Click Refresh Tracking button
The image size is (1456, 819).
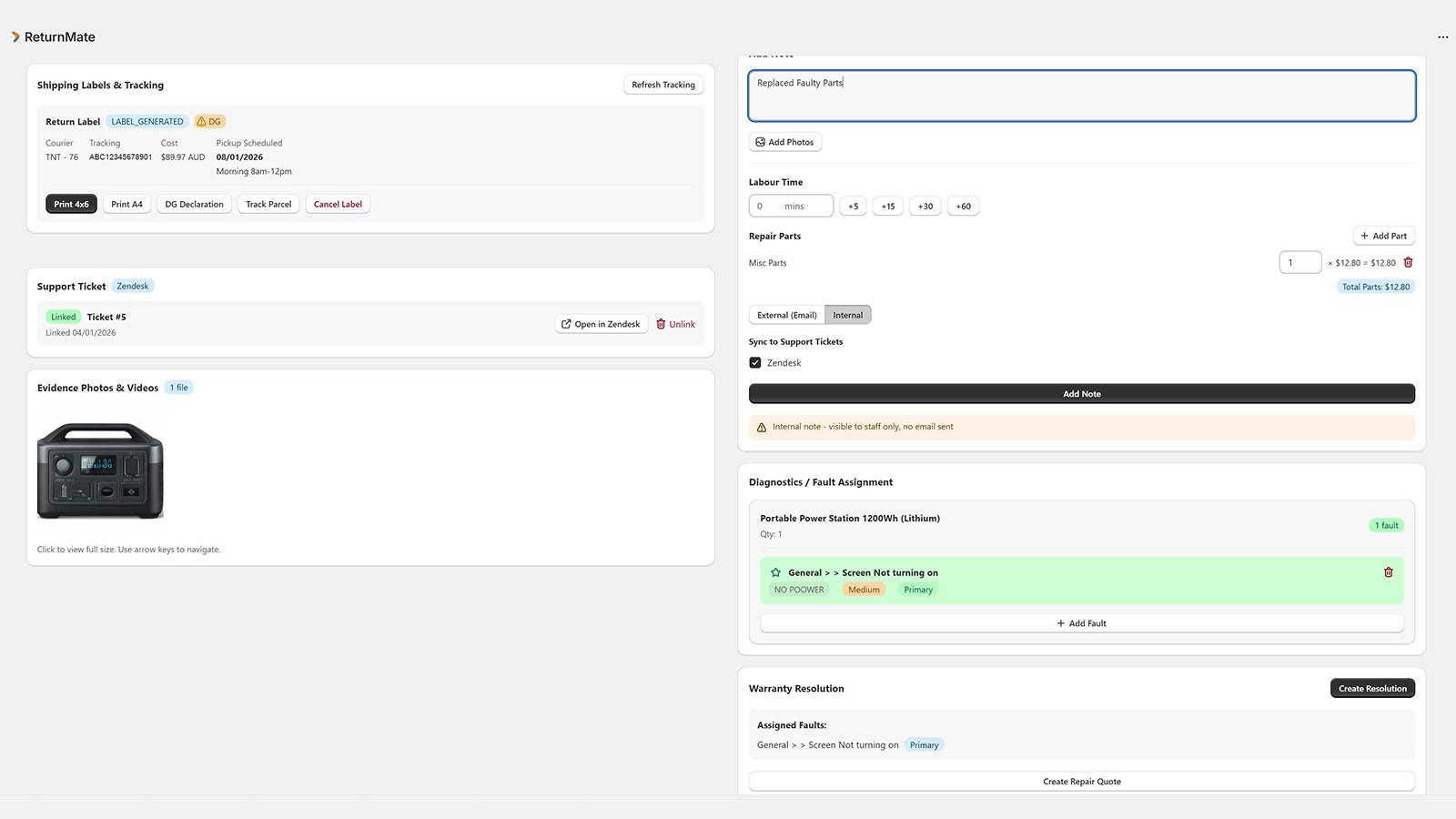click(663, 85)
